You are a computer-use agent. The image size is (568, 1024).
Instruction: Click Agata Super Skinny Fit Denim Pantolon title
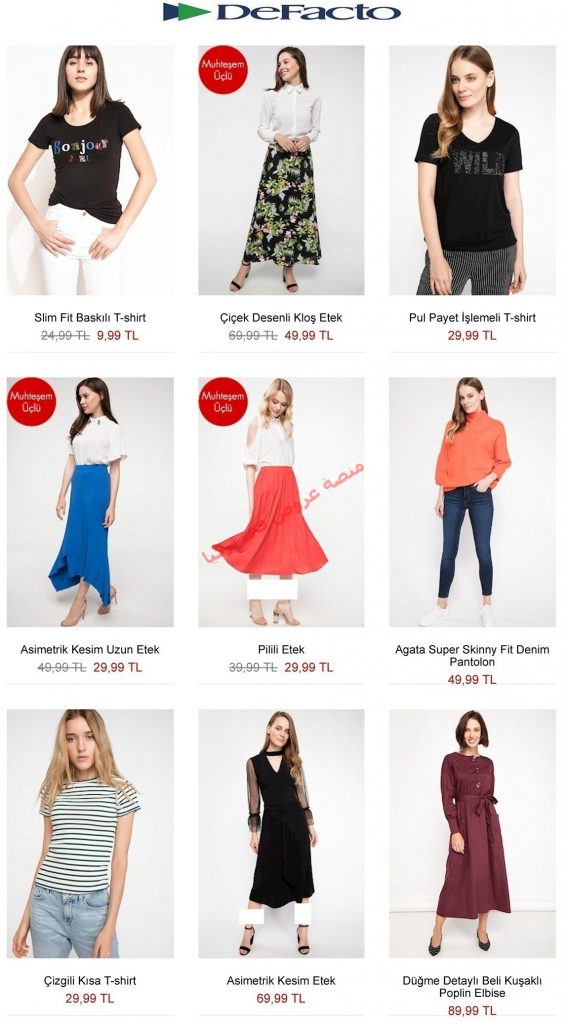tap(472, 656)
